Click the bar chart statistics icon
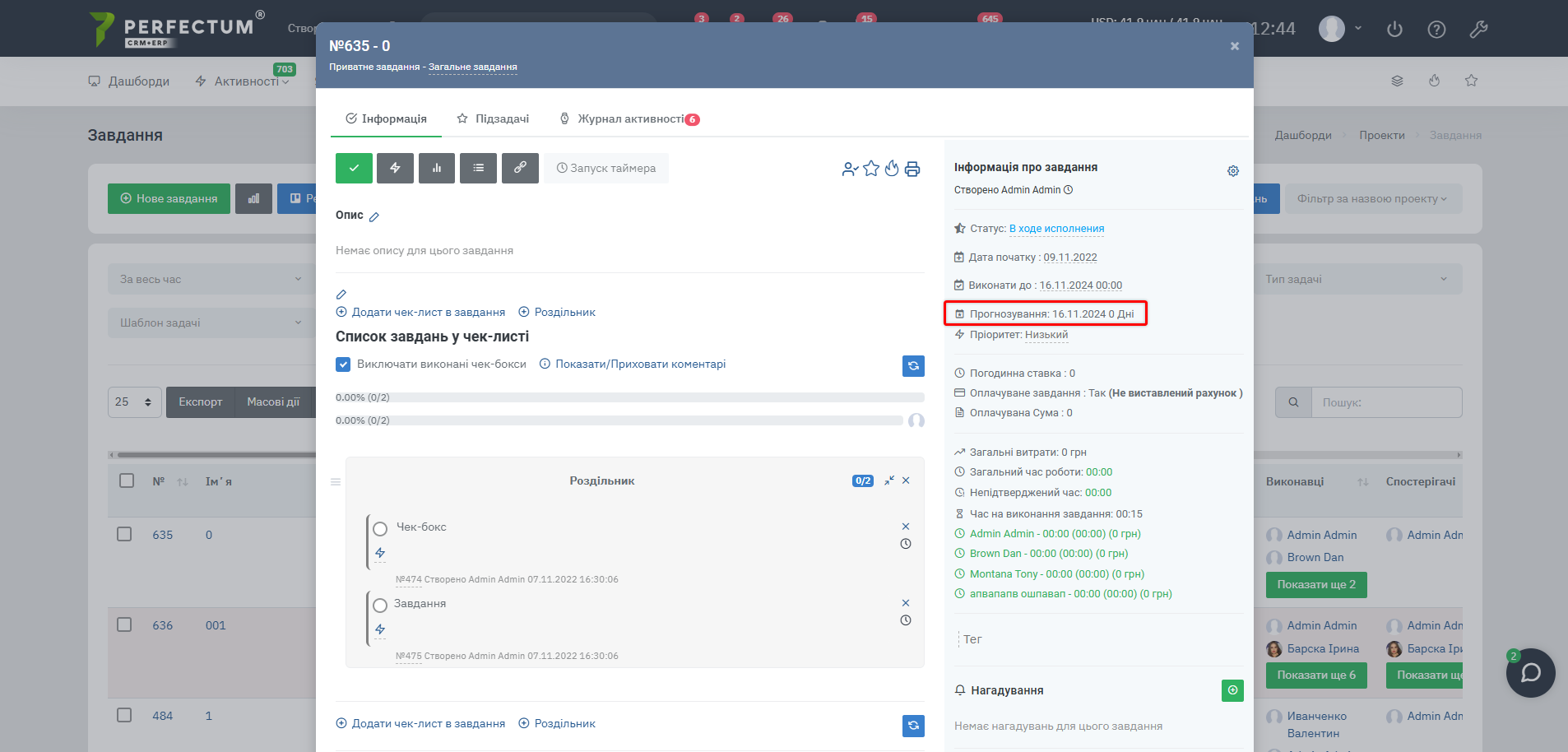 coord(436,168)
